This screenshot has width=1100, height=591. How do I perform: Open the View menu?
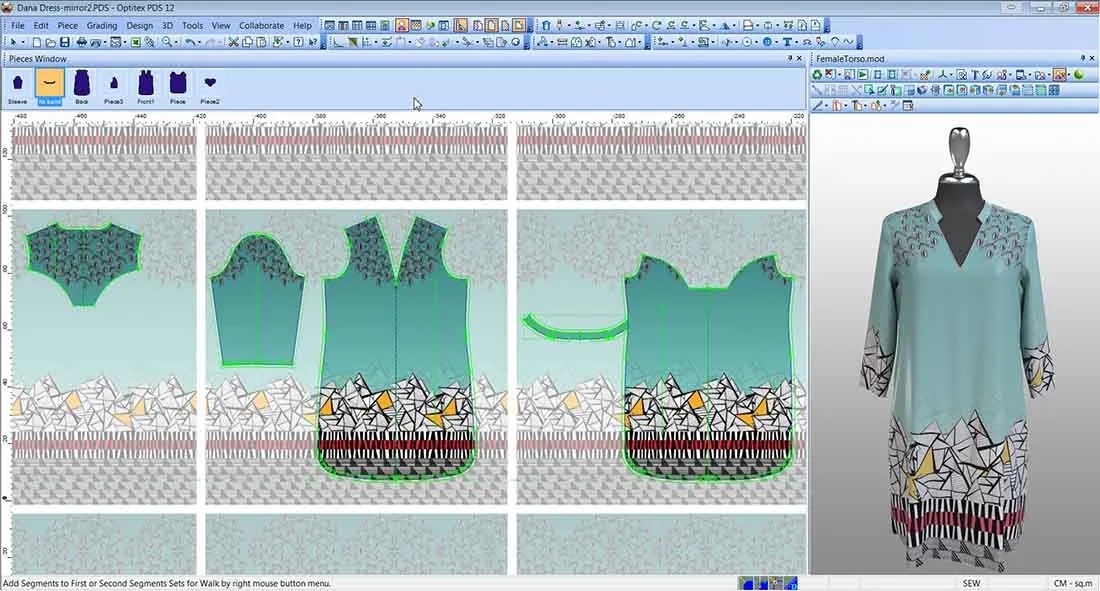tap(221, 25)
